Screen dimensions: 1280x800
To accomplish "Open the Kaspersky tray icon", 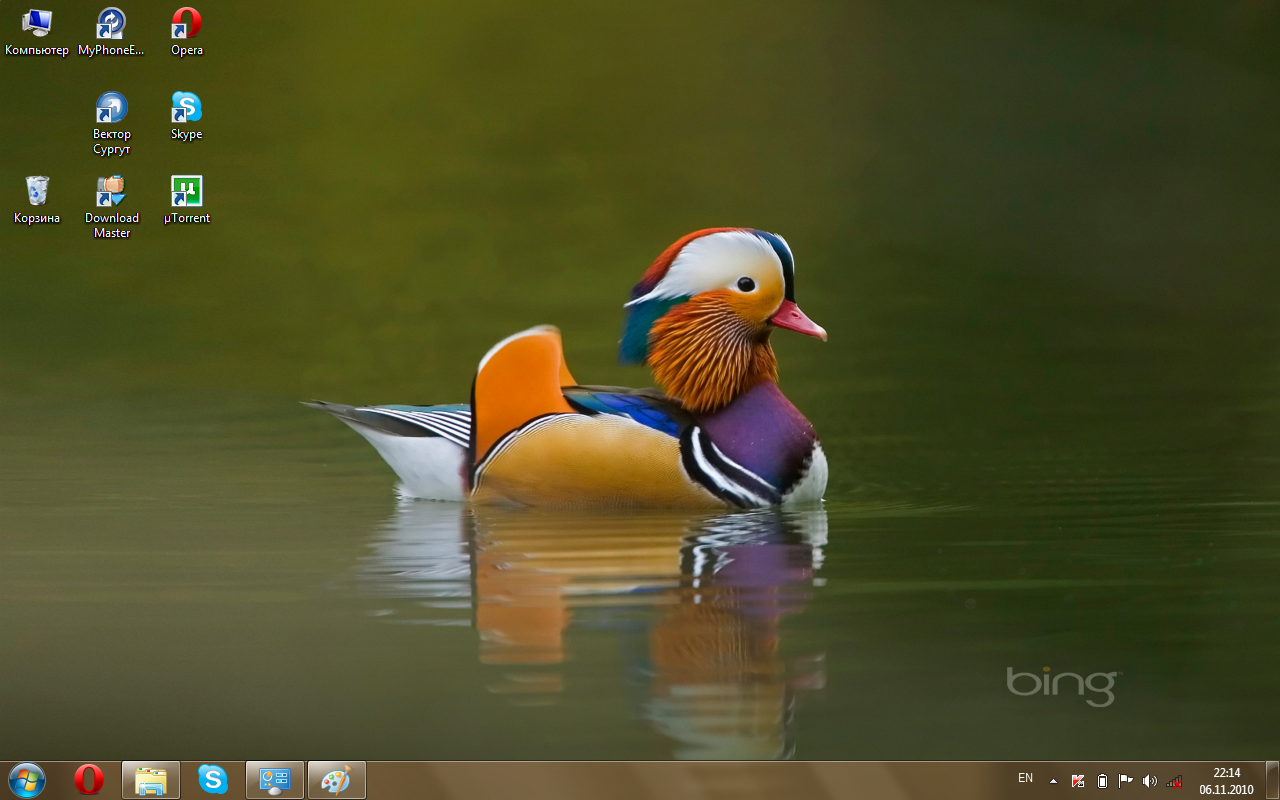I will (1078, 781).
